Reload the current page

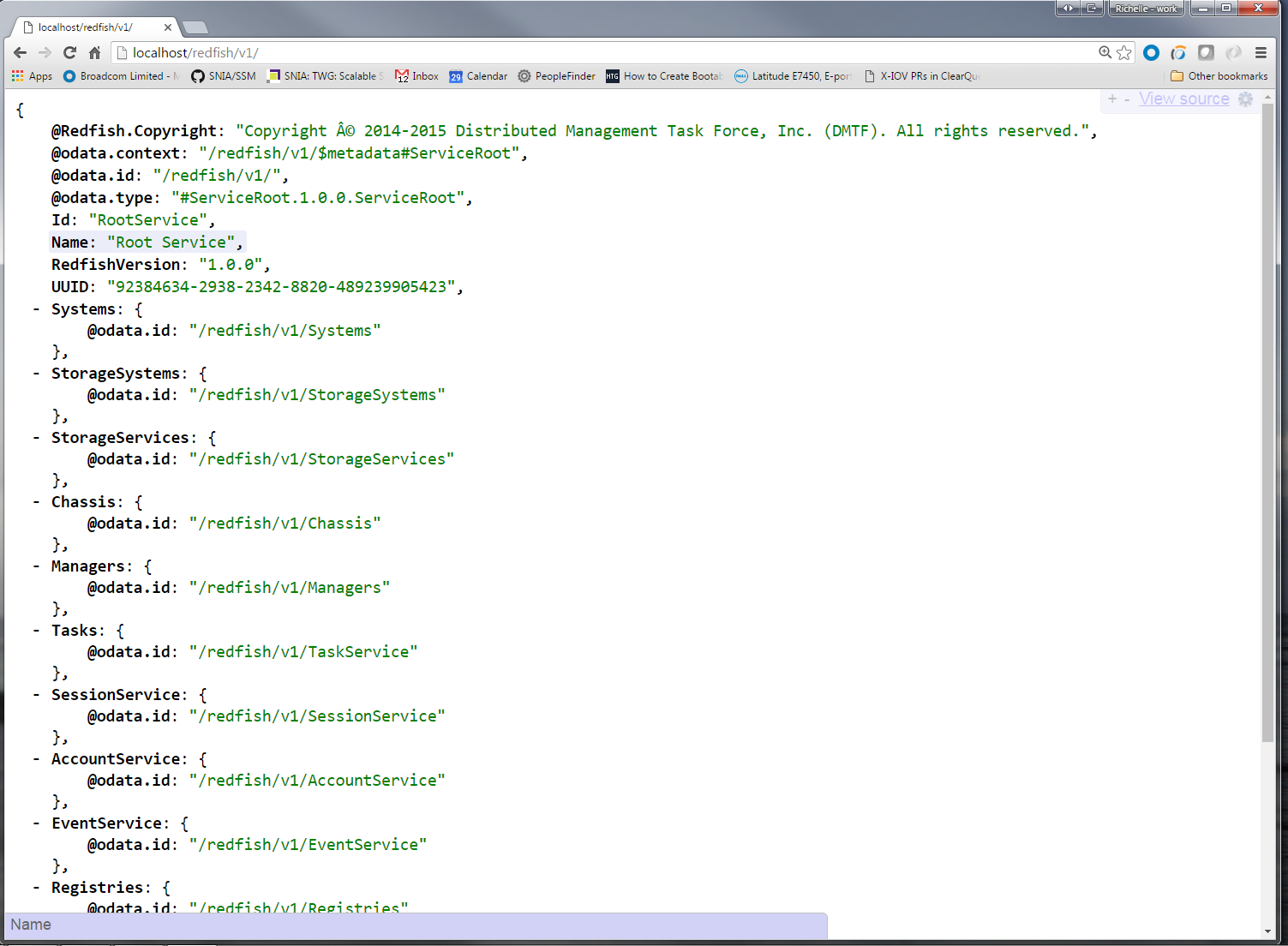coord(70,53)
